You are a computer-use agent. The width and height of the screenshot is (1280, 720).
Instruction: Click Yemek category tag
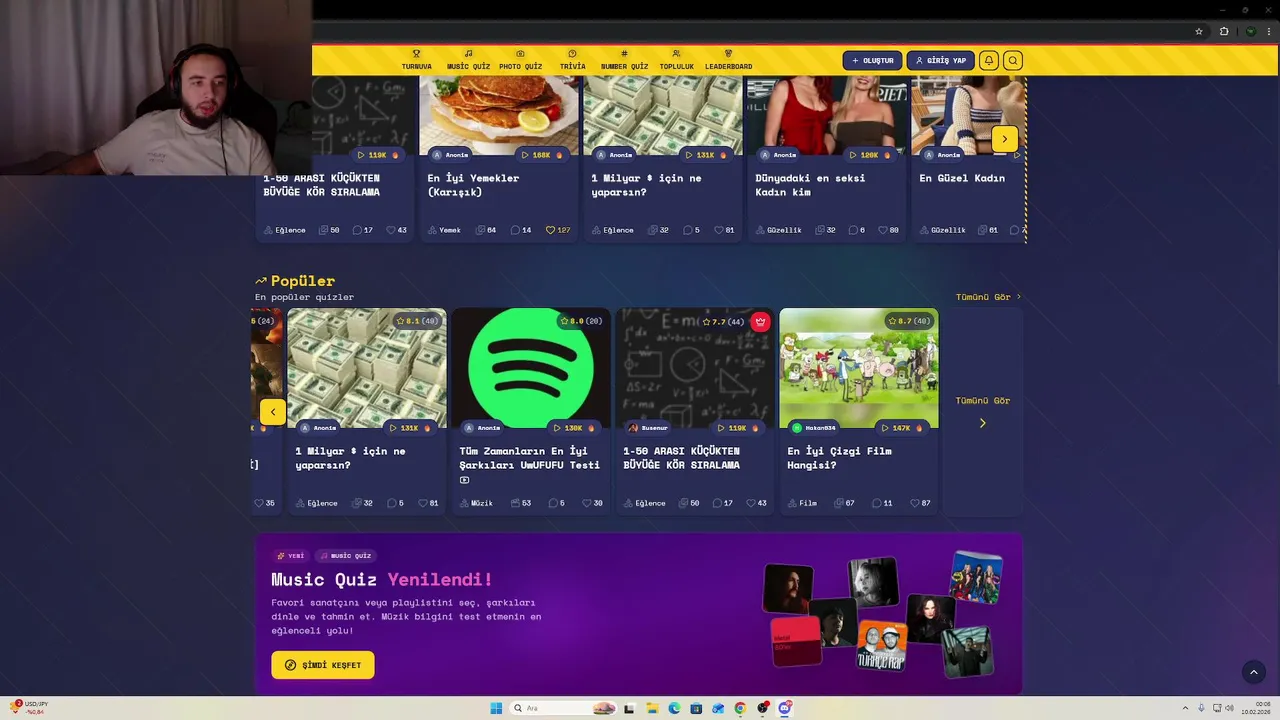pyautogui.click(x=444, y=230)
